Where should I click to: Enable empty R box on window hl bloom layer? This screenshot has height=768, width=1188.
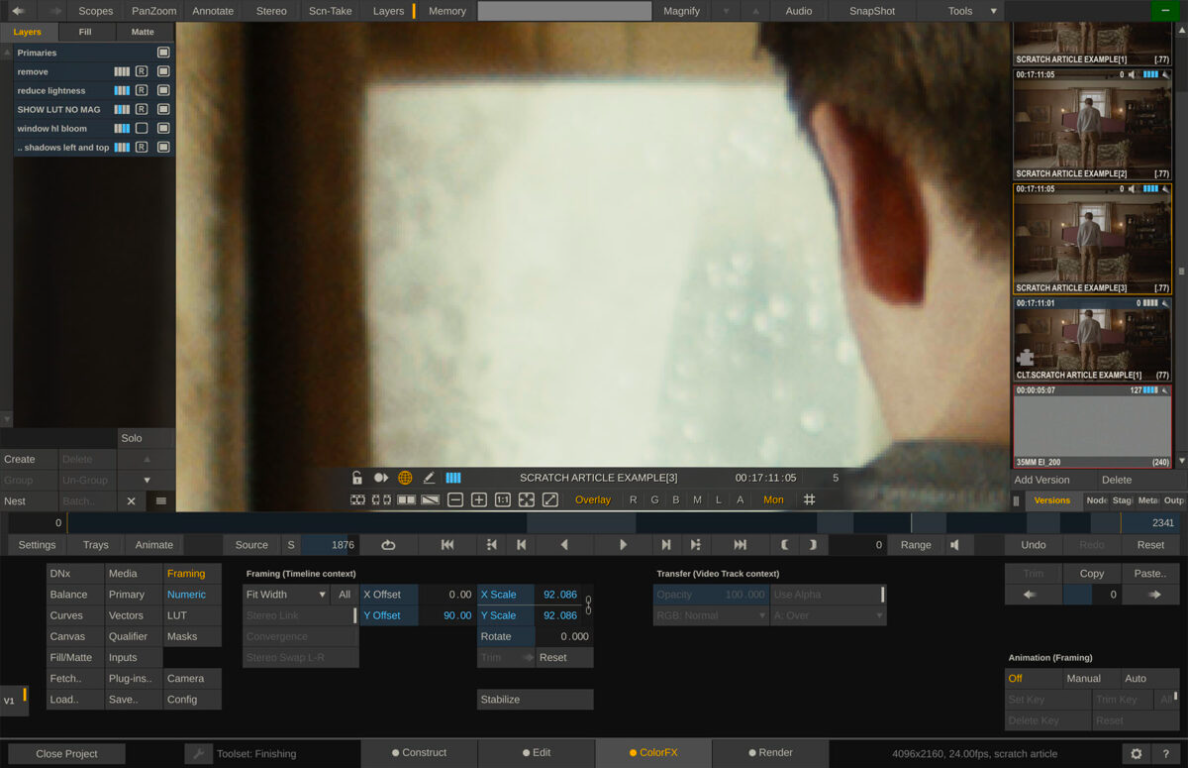[x=142, y=128]
